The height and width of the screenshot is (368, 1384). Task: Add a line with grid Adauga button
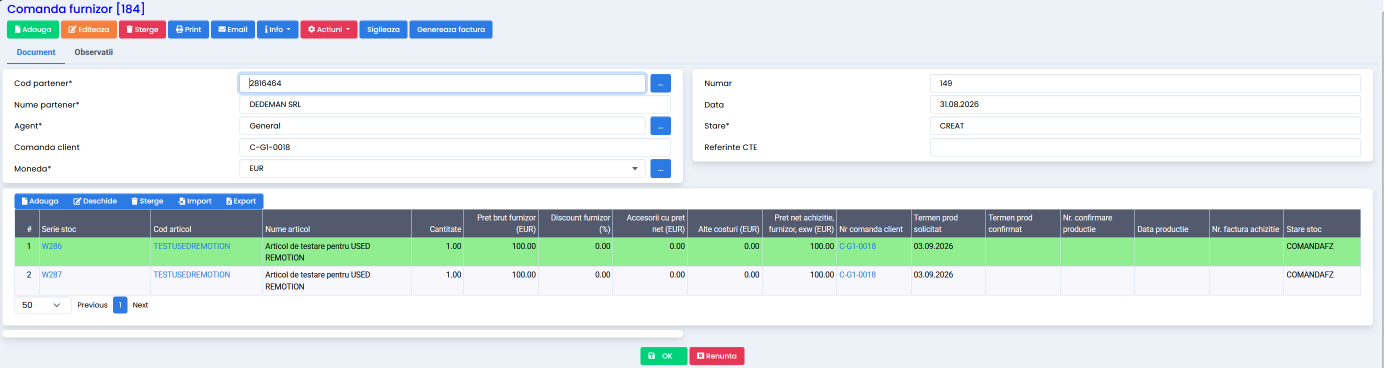pyautogui.click(x=39, y=201)
